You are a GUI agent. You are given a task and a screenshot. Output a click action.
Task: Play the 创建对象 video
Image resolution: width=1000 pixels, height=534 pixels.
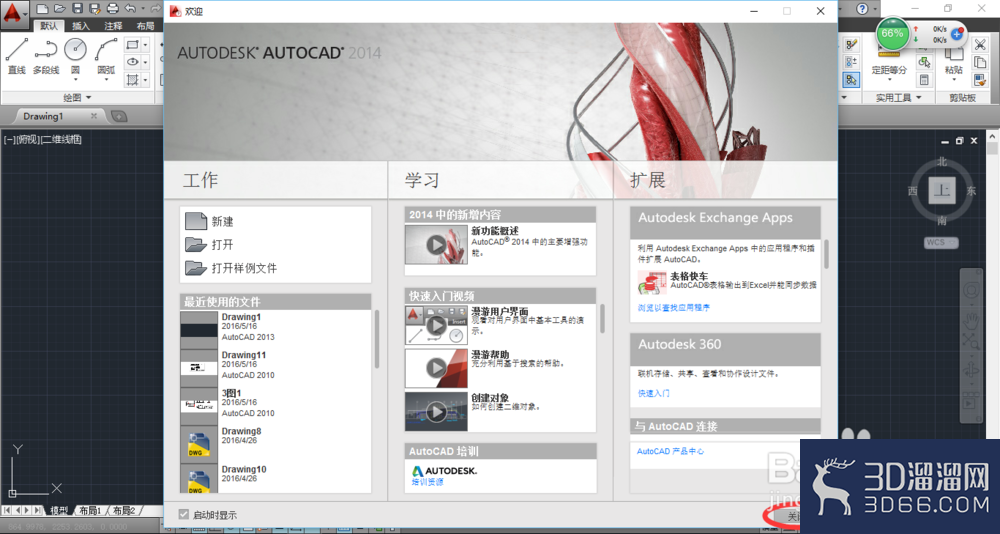436,411
